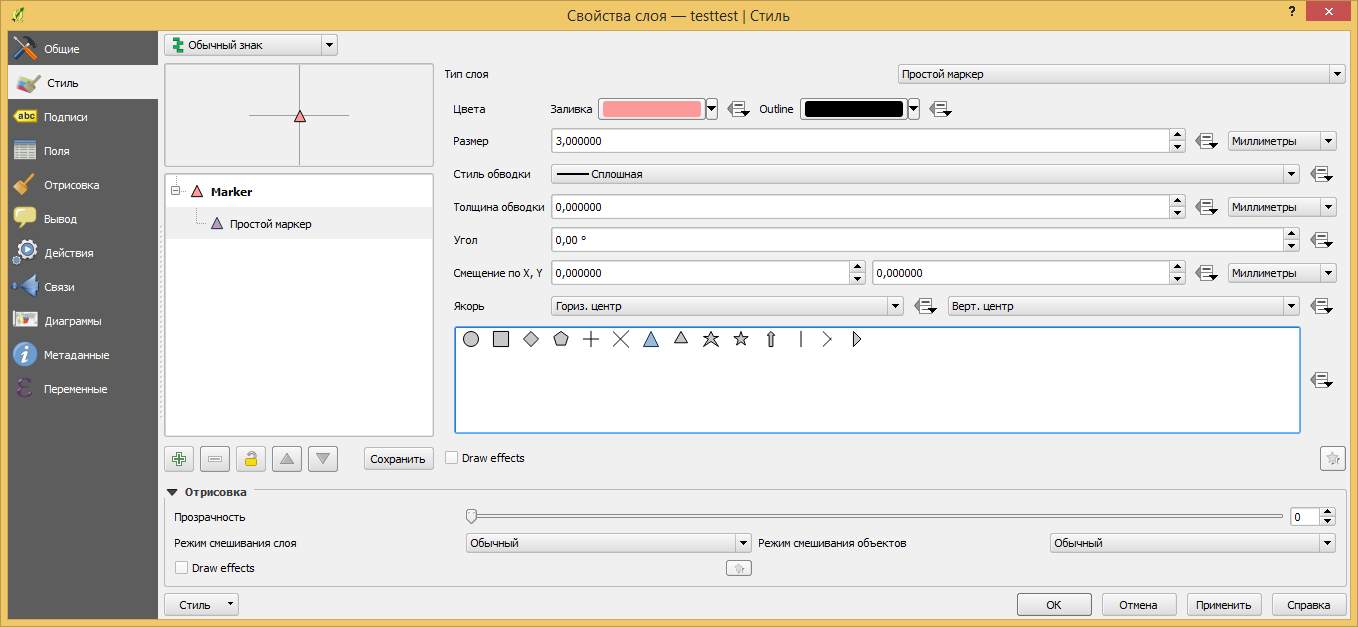
Task: Open the Тип слоя dropdown
Action: point(1120,74)
